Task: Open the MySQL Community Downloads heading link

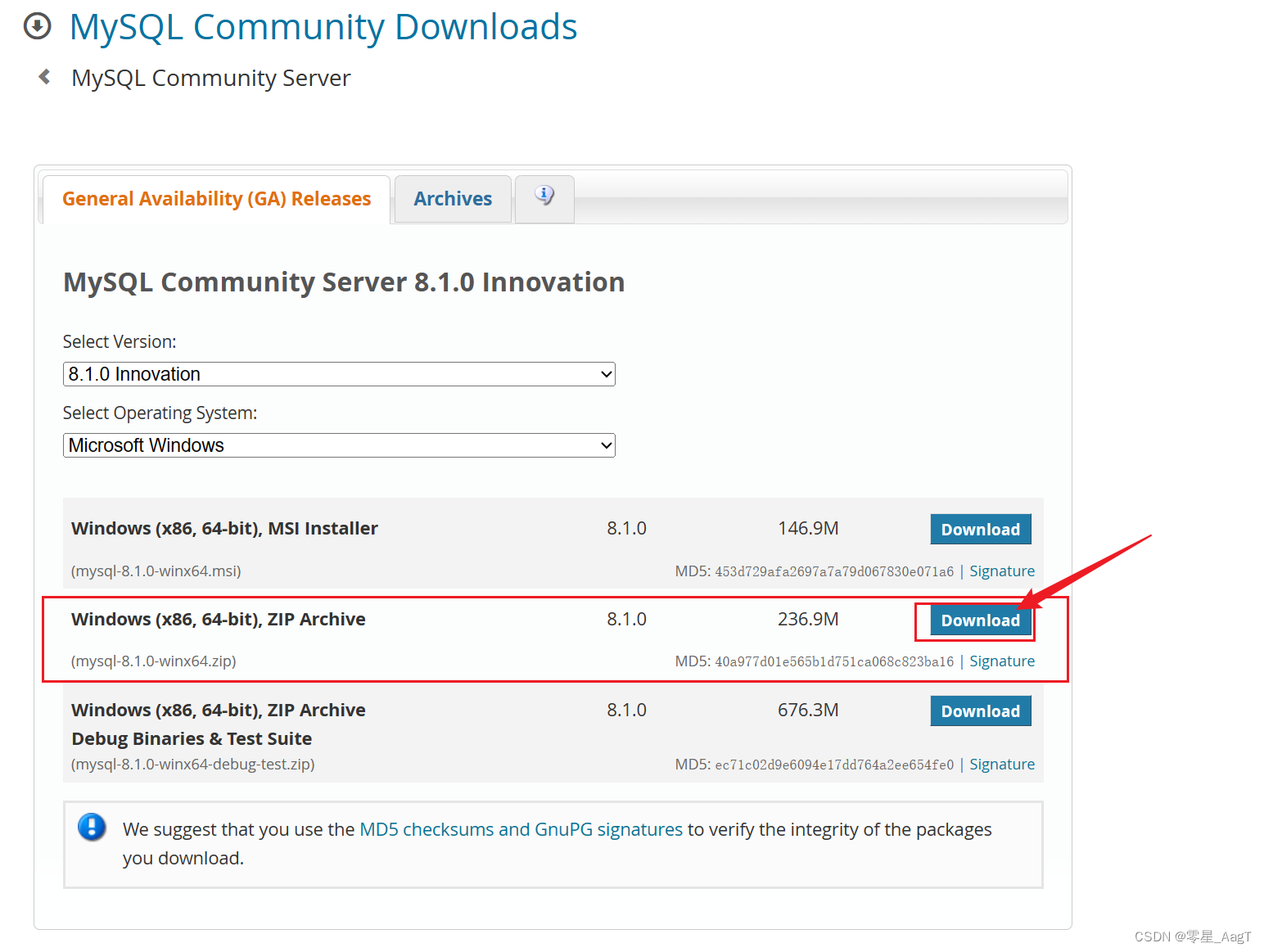Action: pyautogui.click(x=323, y=27)
